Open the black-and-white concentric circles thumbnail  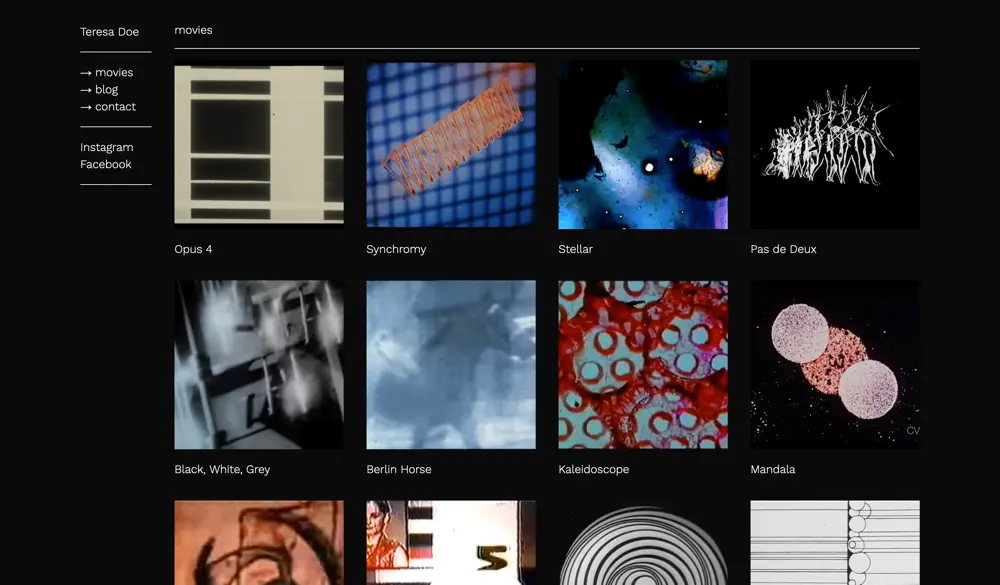pos(643,543)
